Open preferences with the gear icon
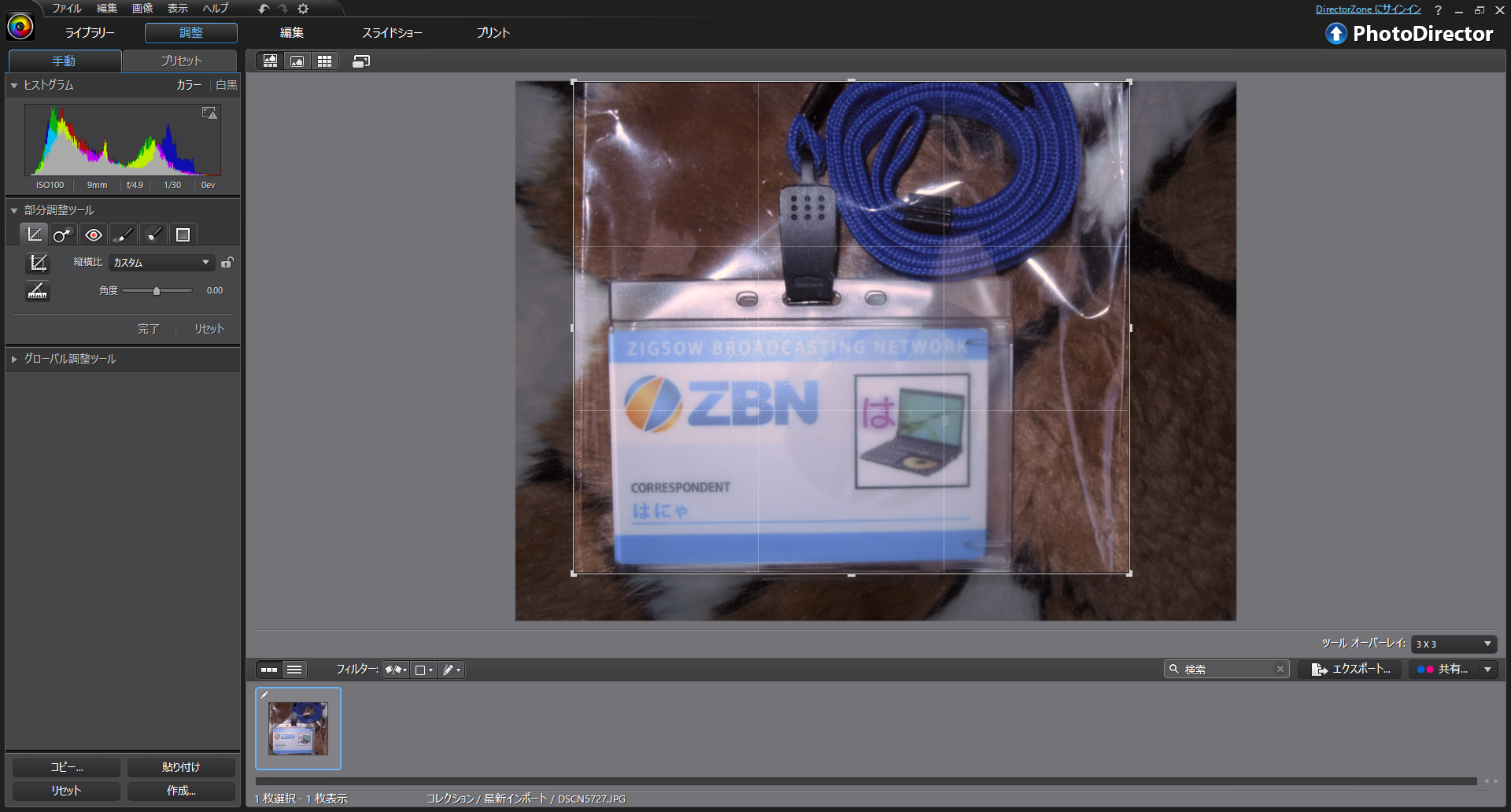The width and height of the screenshot is (1511, 812). click(x=303, y=9)
